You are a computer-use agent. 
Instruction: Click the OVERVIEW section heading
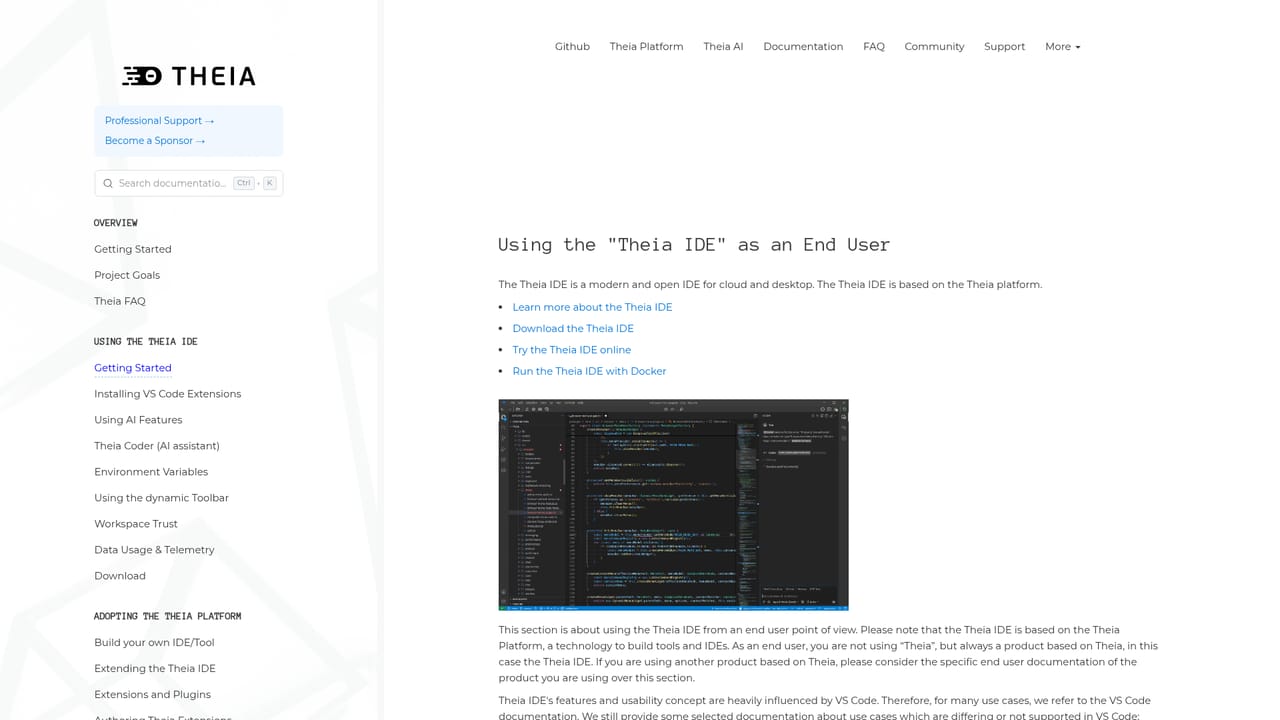point(116,223)
